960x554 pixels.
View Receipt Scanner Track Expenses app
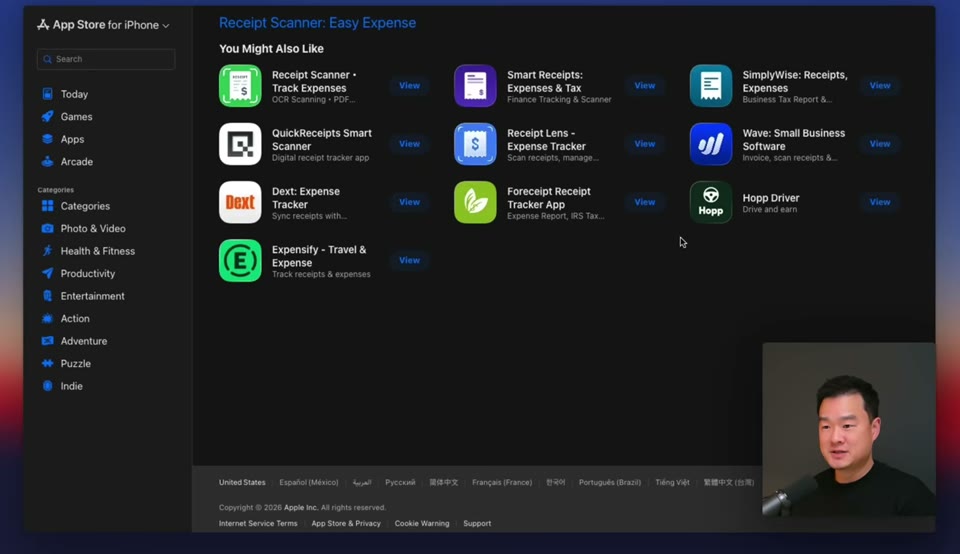410,86
